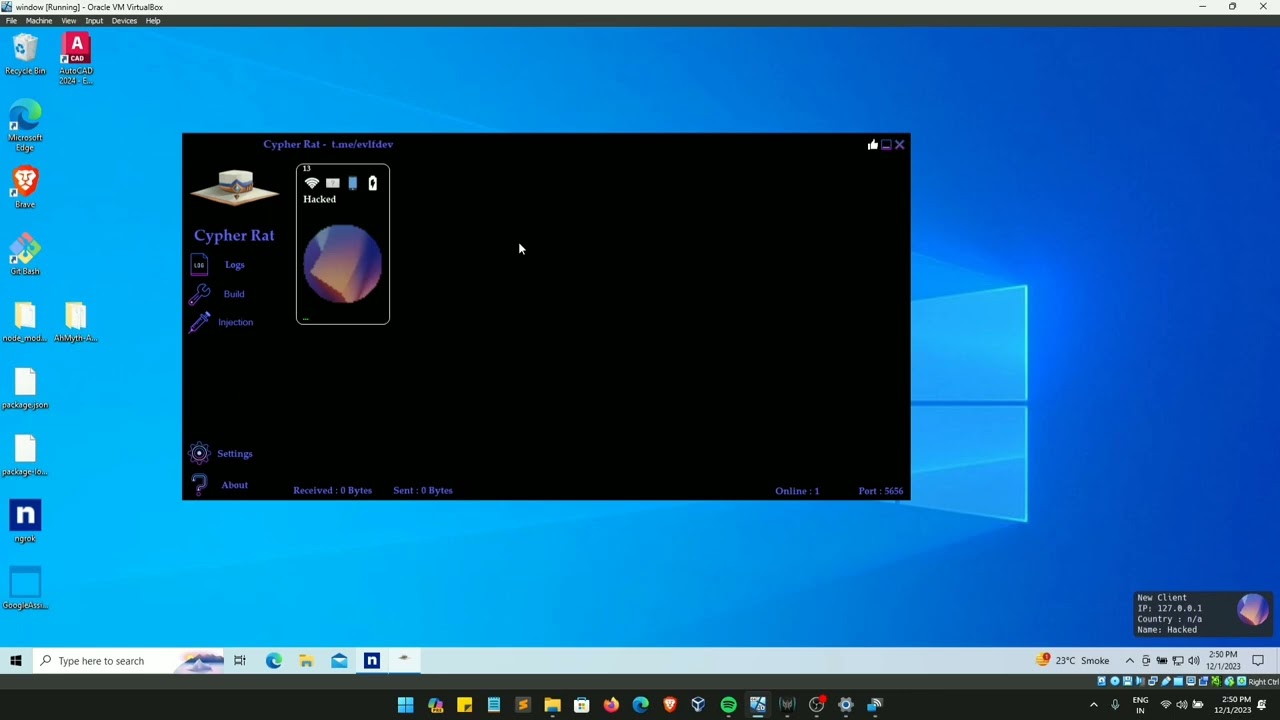Open the VirtualBox View menu
The height and width of the screenshot is (720, 1280).
coord(69,21)
